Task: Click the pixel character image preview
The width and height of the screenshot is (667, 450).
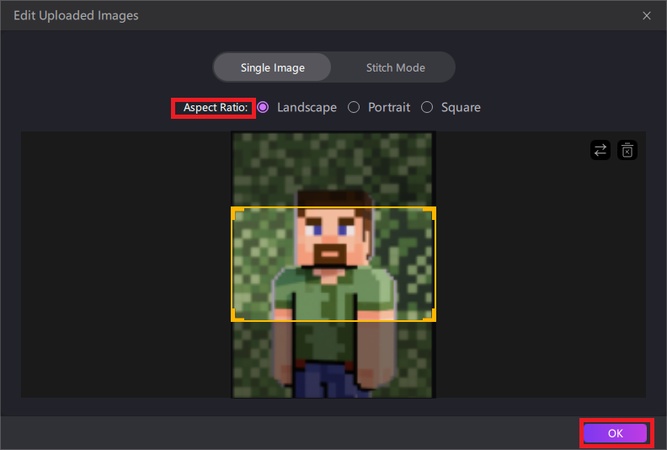Action: click(333, 265)
